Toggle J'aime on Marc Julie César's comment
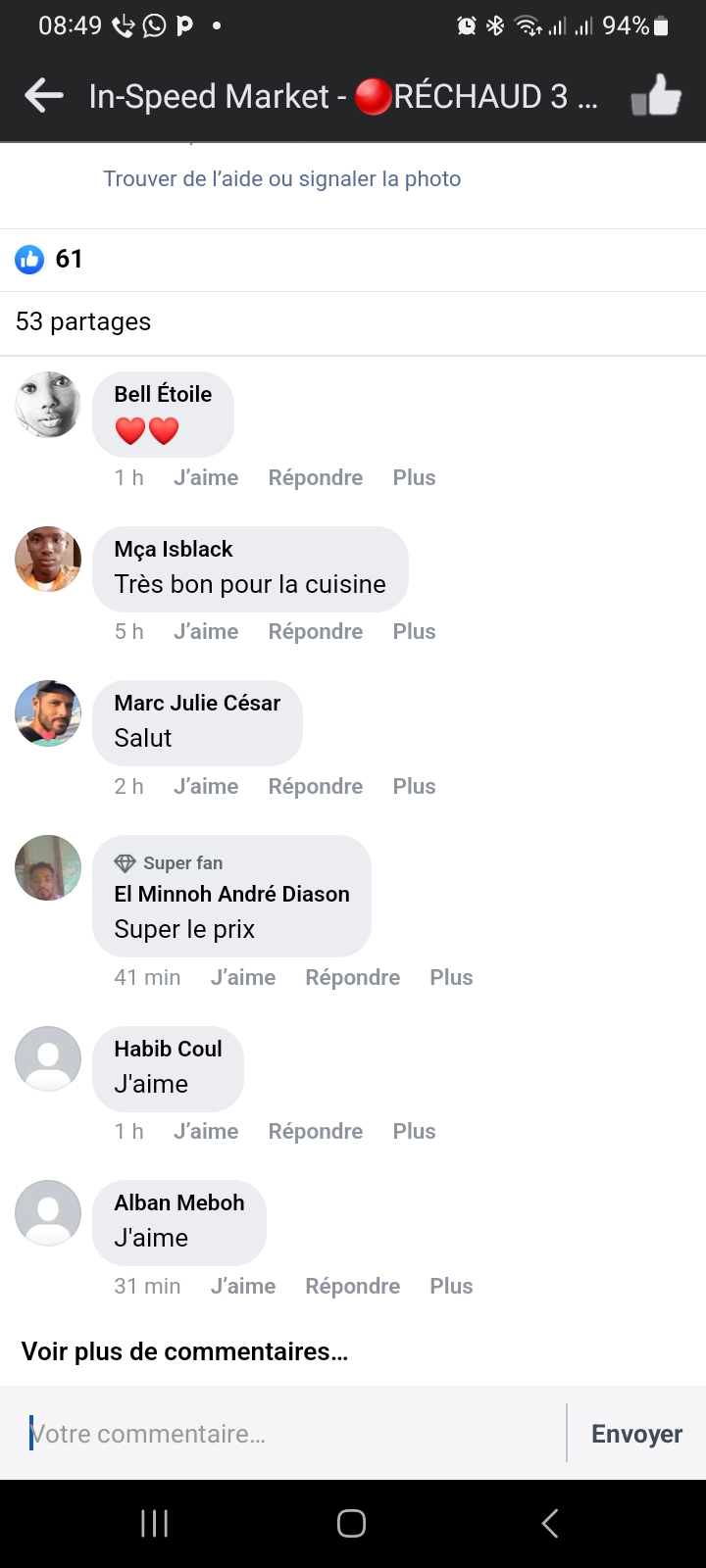This screenshot has width=706, height=1568. point(206,786)
